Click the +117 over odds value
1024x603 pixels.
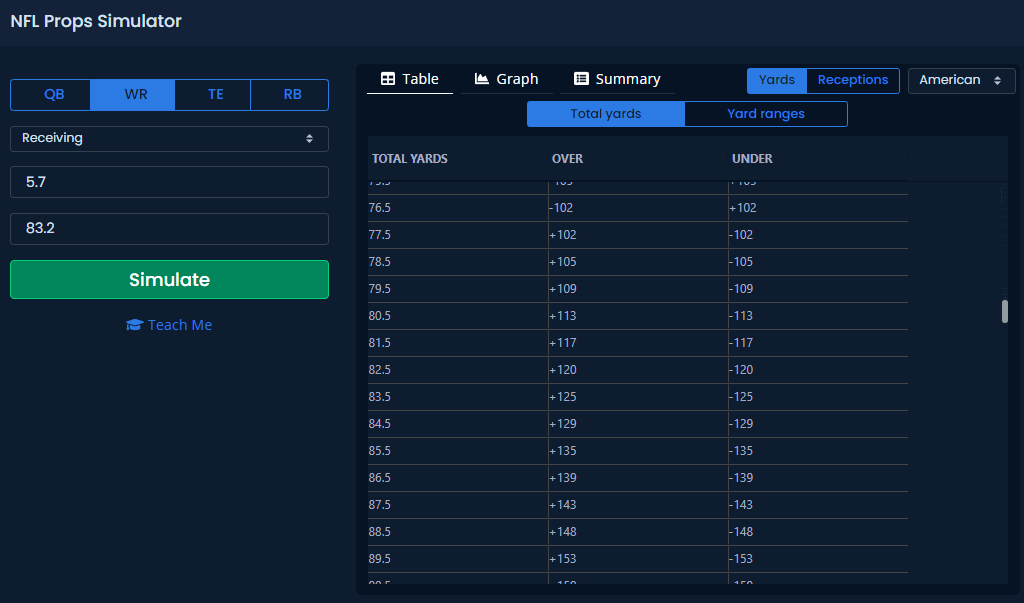(563, 343)
